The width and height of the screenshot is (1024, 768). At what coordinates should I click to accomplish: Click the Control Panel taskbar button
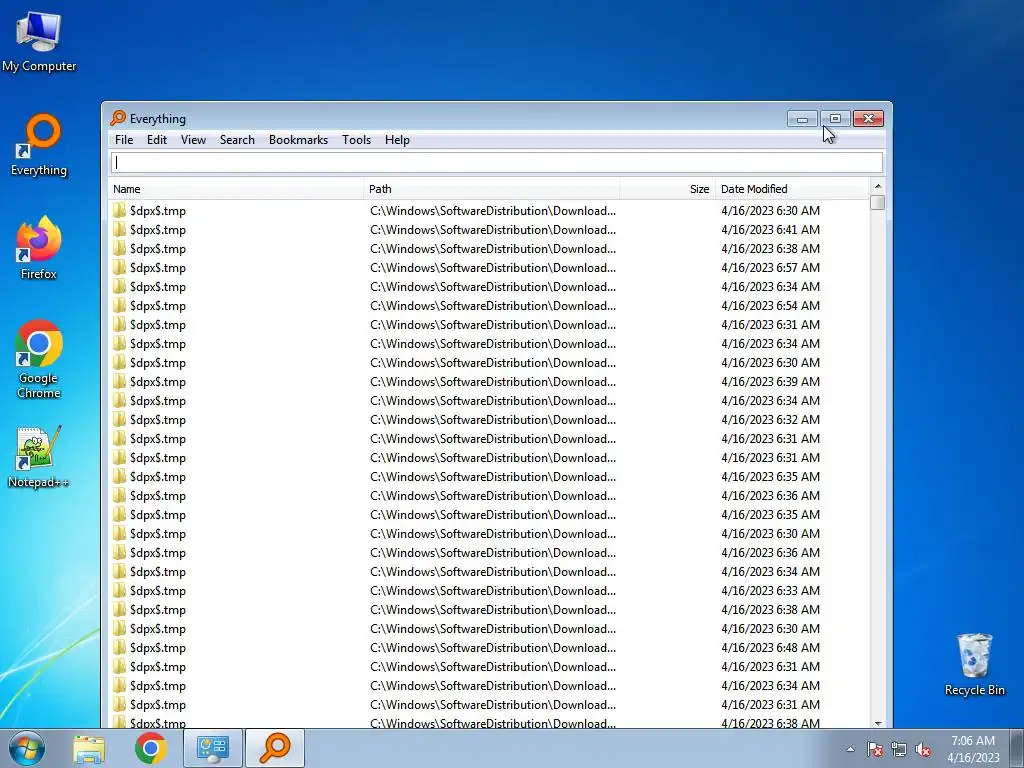click(x=212, y=748)
